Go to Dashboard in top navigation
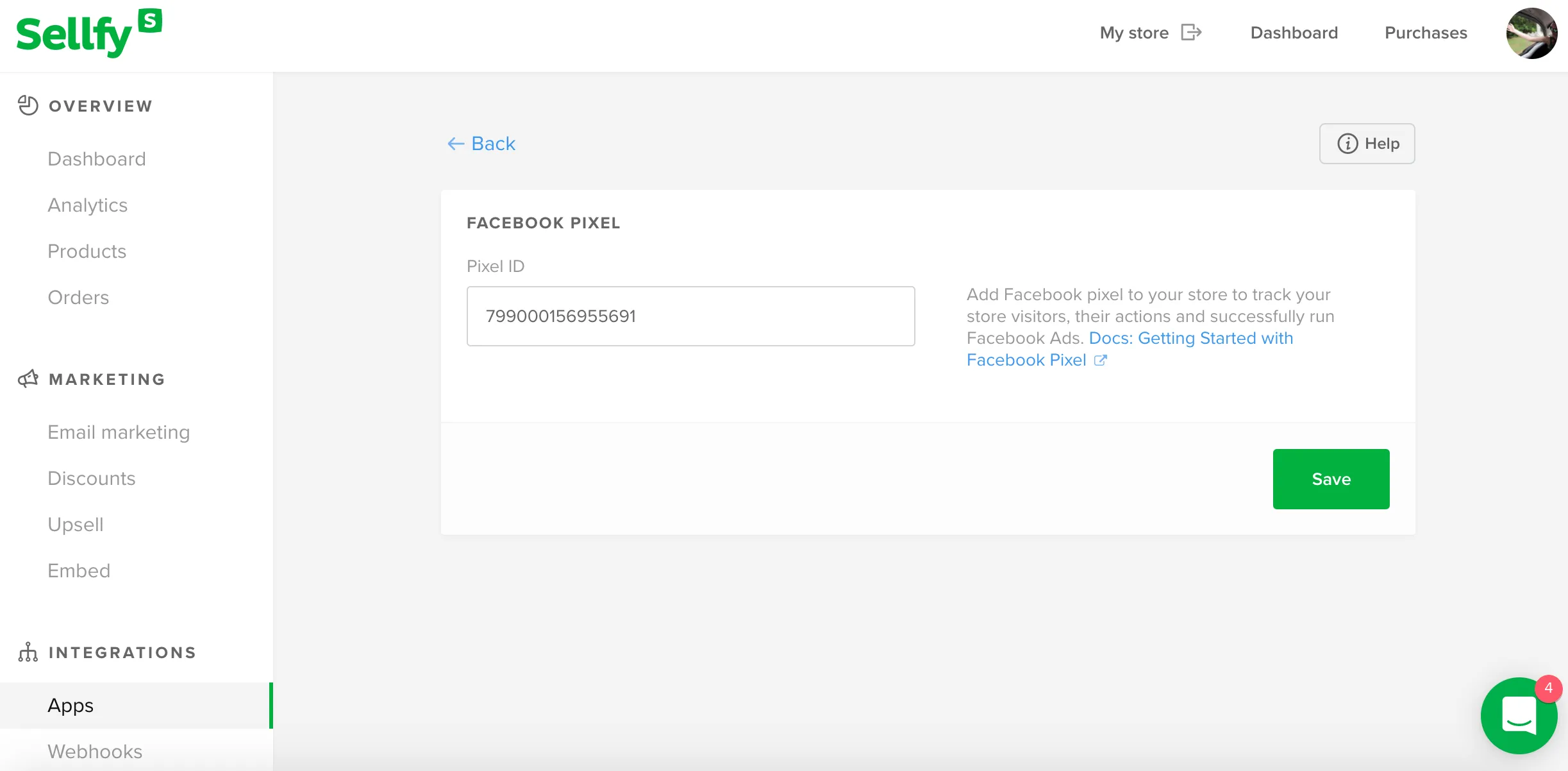This screenshot has width=1568, height=771. coord(1294,33)
